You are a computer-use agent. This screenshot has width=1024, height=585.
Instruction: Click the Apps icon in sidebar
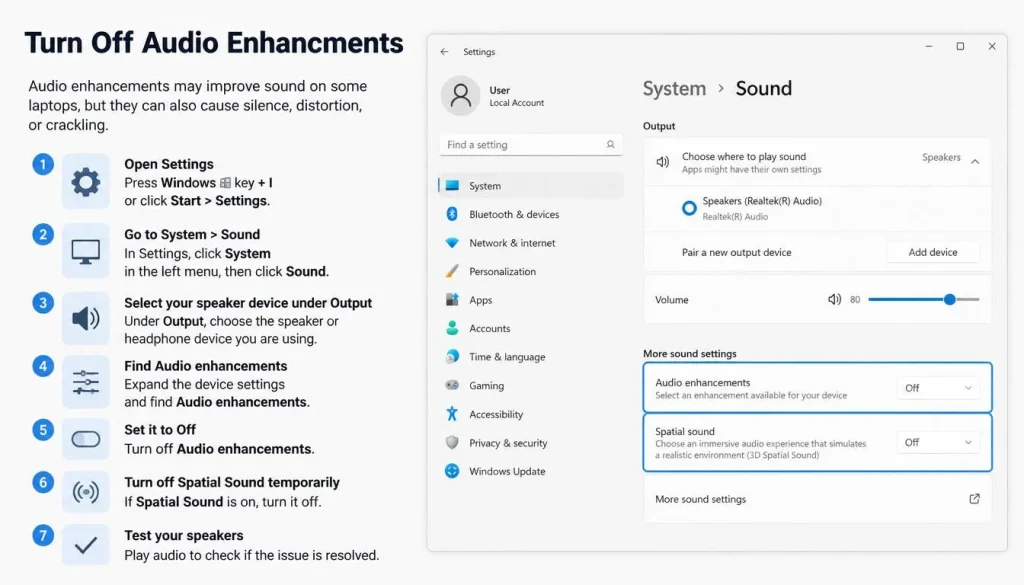tap(452, 300)
